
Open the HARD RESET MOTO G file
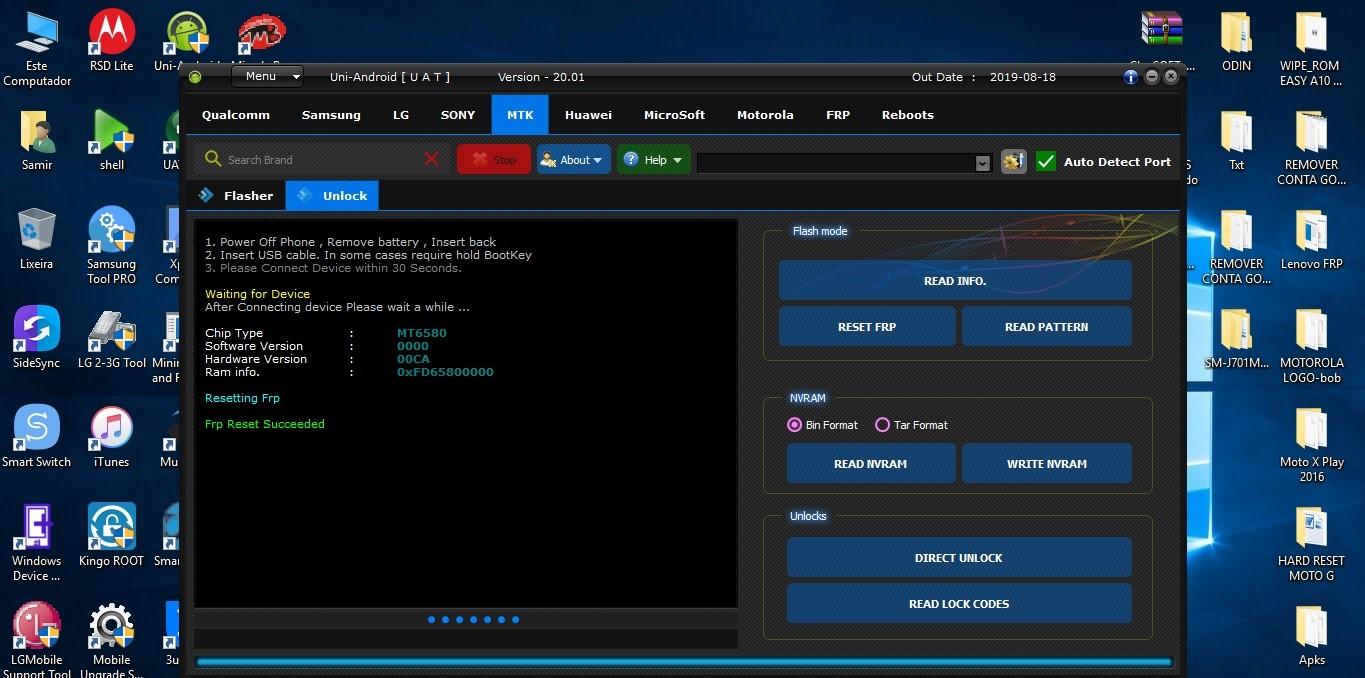point(1311,543)
